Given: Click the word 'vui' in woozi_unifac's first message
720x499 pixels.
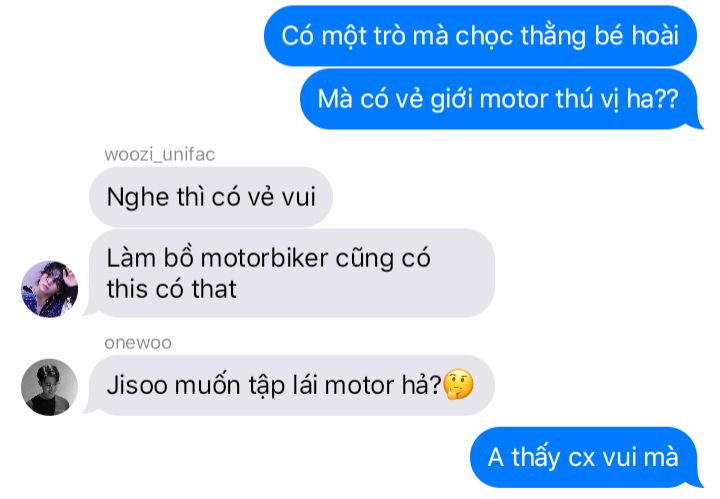Looking at the screenshot, I should 298,197.
